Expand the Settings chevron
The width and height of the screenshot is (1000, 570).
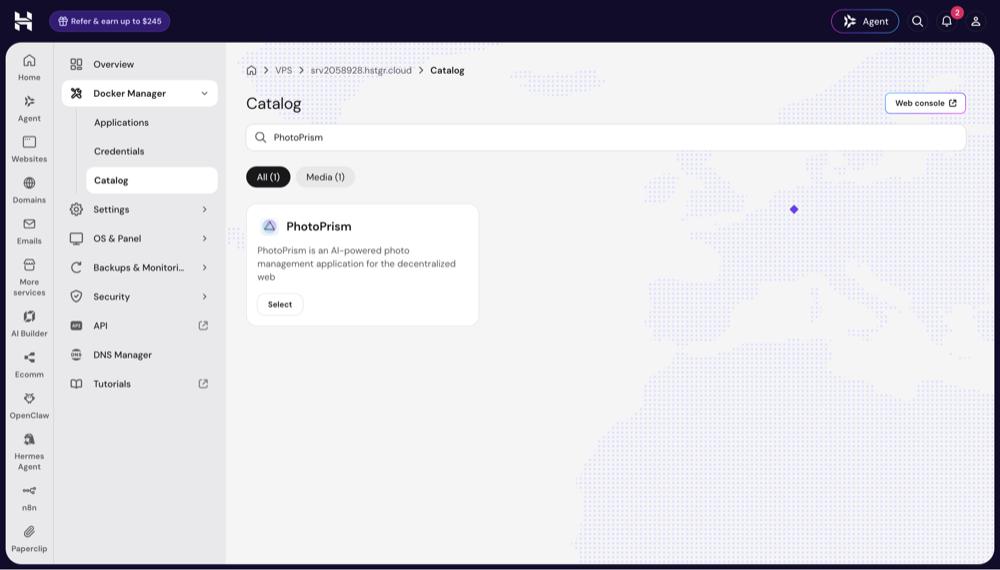click(x=204, y=209)
